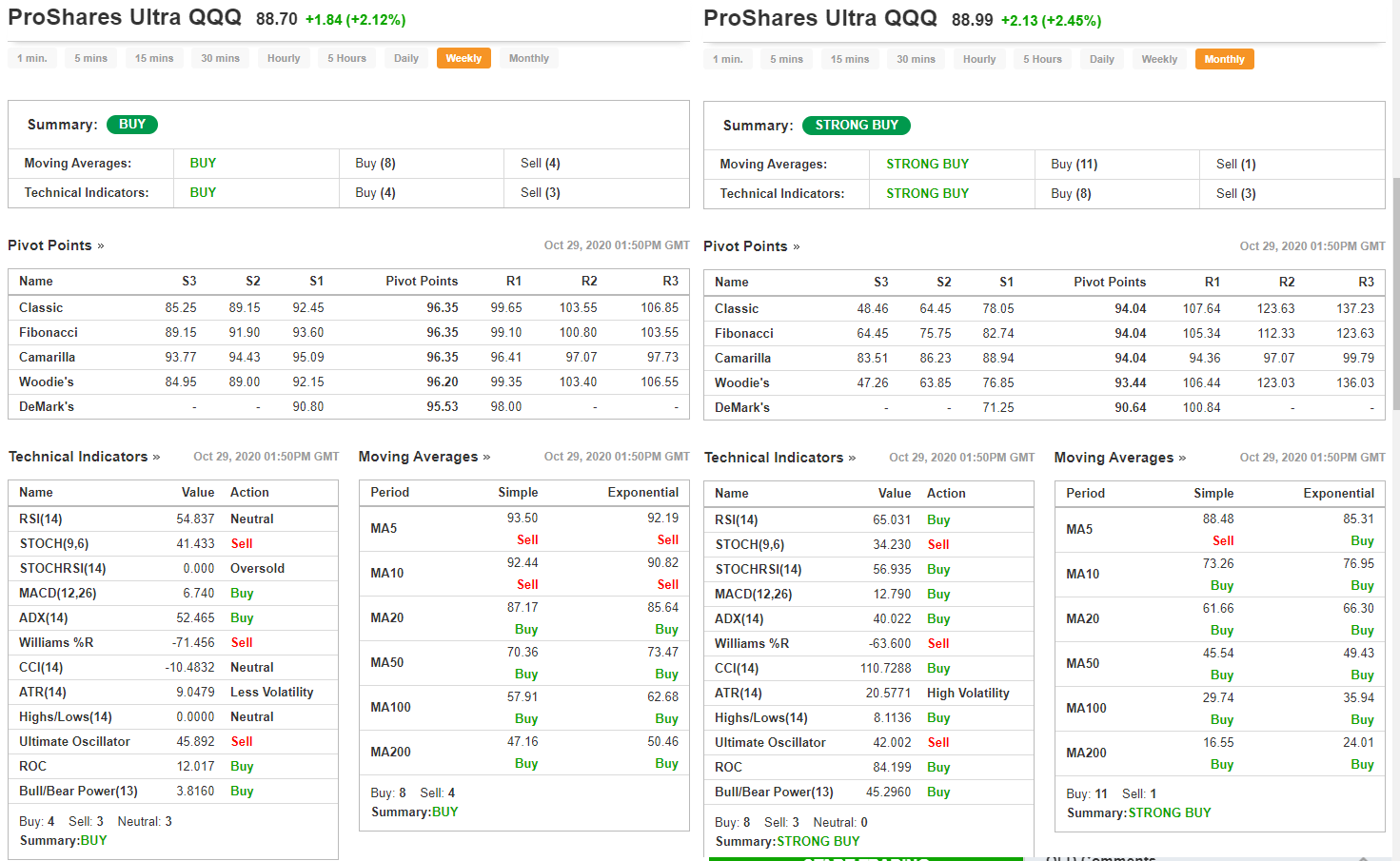Select the Weekly tab in the right panel
This screenshot has width=1400, height=861.
(1159, 59)
